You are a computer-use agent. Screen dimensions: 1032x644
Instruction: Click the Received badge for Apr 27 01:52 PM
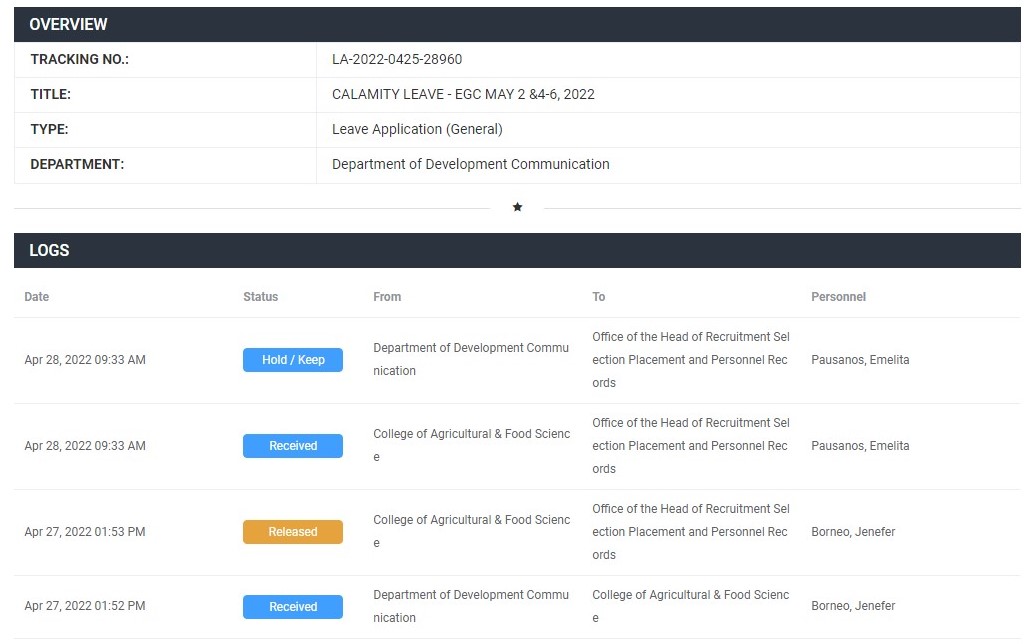(x=293, y=607)
